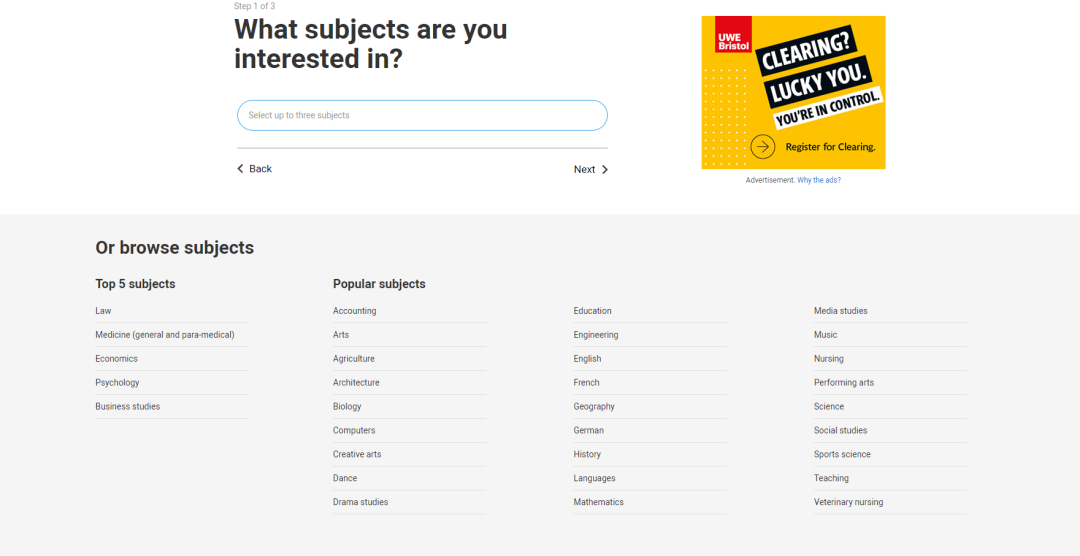1080x556 pixels.
Task: Click the Back chevron arrow icon
Action: point(240,169)
